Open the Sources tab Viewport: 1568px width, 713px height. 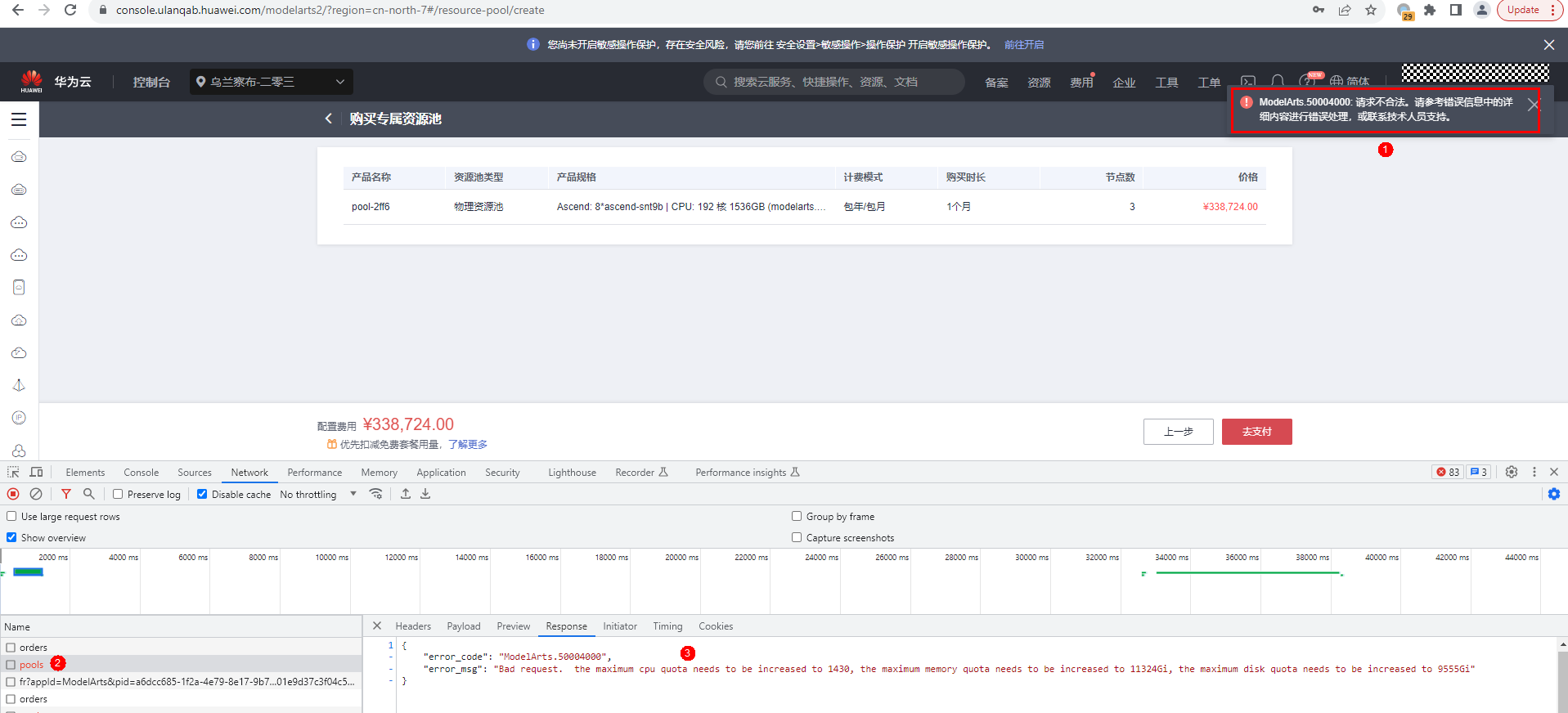(195, 473)
